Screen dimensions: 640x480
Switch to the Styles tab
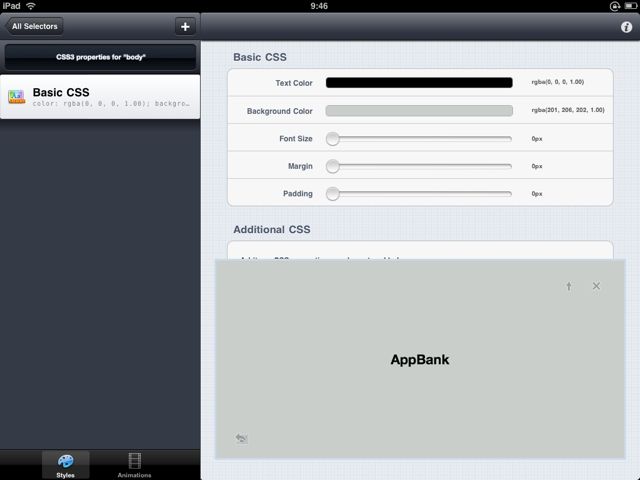tap(65, 465)
